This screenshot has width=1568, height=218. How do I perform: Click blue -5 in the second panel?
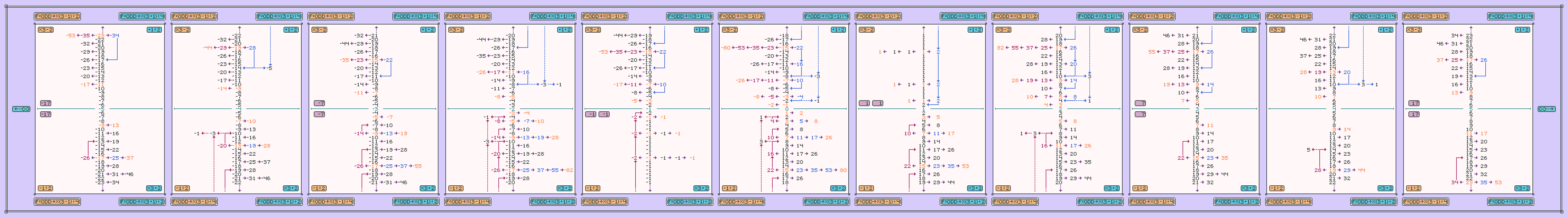(x=270, y=68)
